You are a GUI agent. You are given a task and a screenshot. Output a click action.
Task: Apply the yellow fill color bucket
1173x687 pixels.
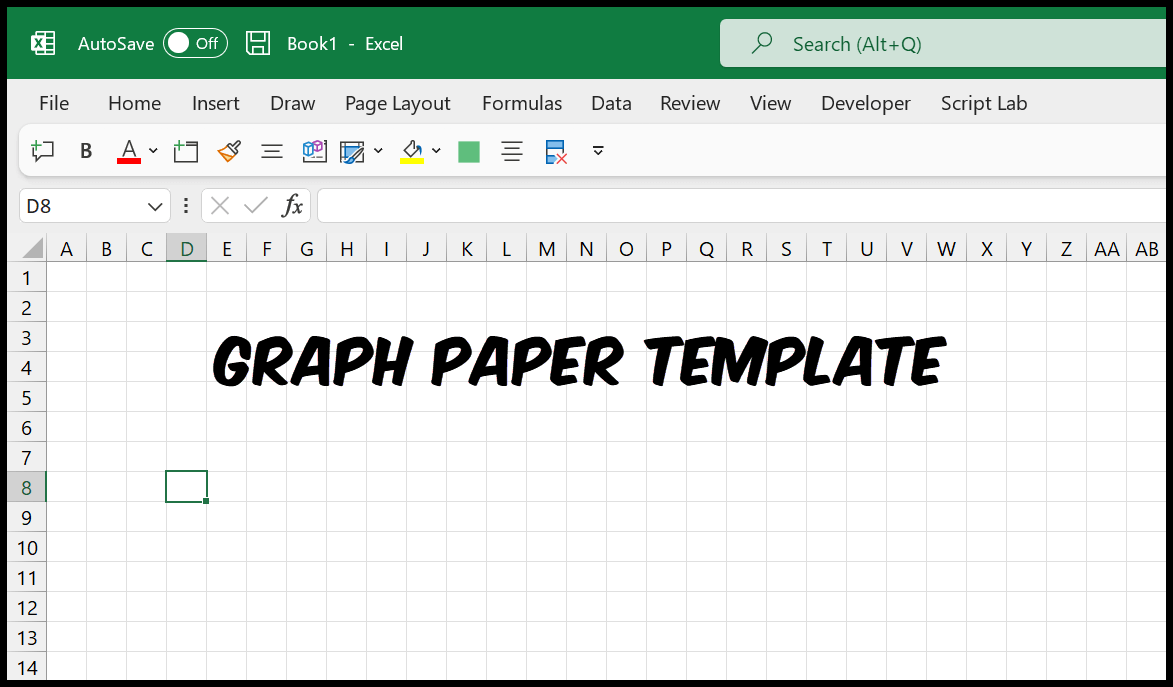pos(412,152)
